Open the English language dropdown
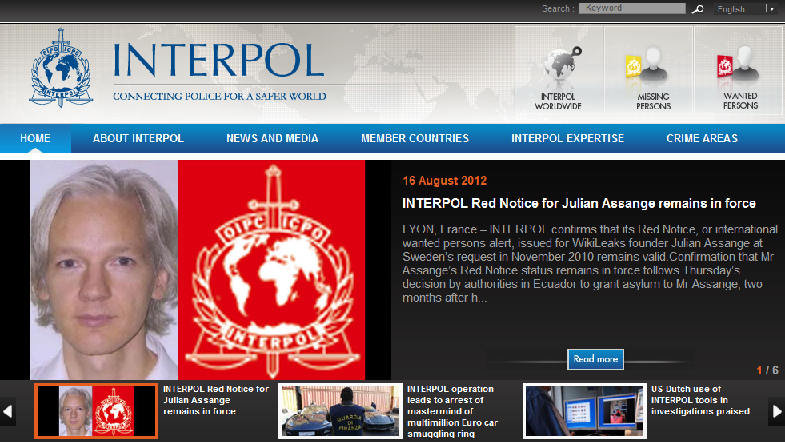 tap(745, 9)
